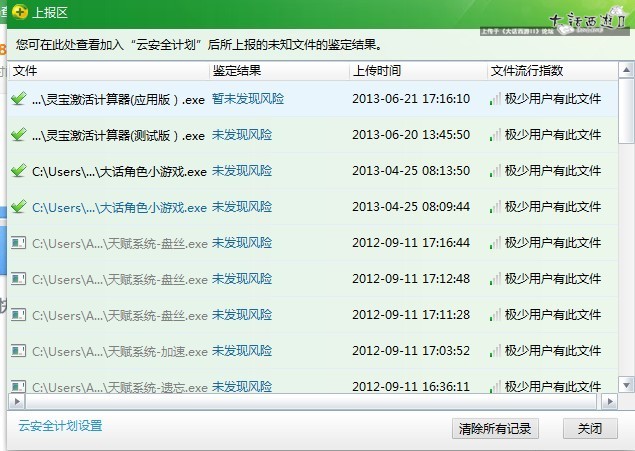Select 天赋系统-盘丝.exe uploaded at 17:16:44

pyautogui.click(x=120, y=243)
